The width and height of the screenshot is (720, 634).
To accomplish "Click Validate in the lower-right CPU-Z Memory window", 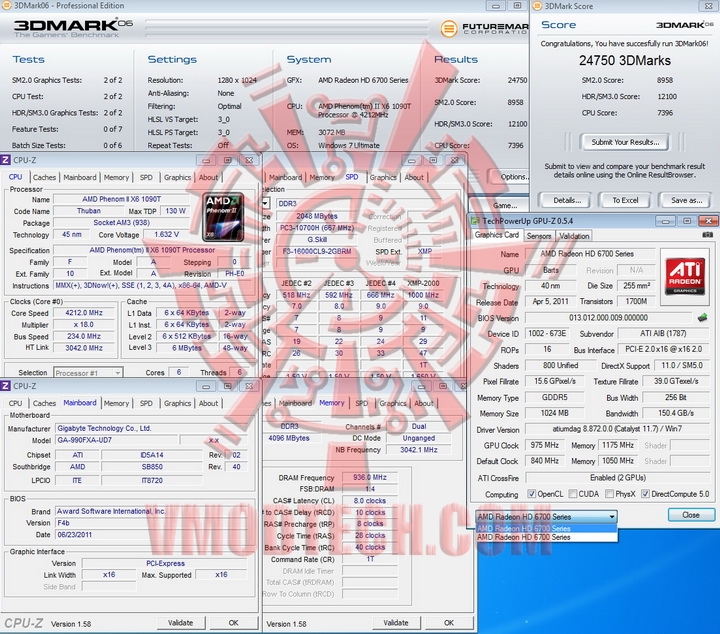I will [x=395, y=623].
